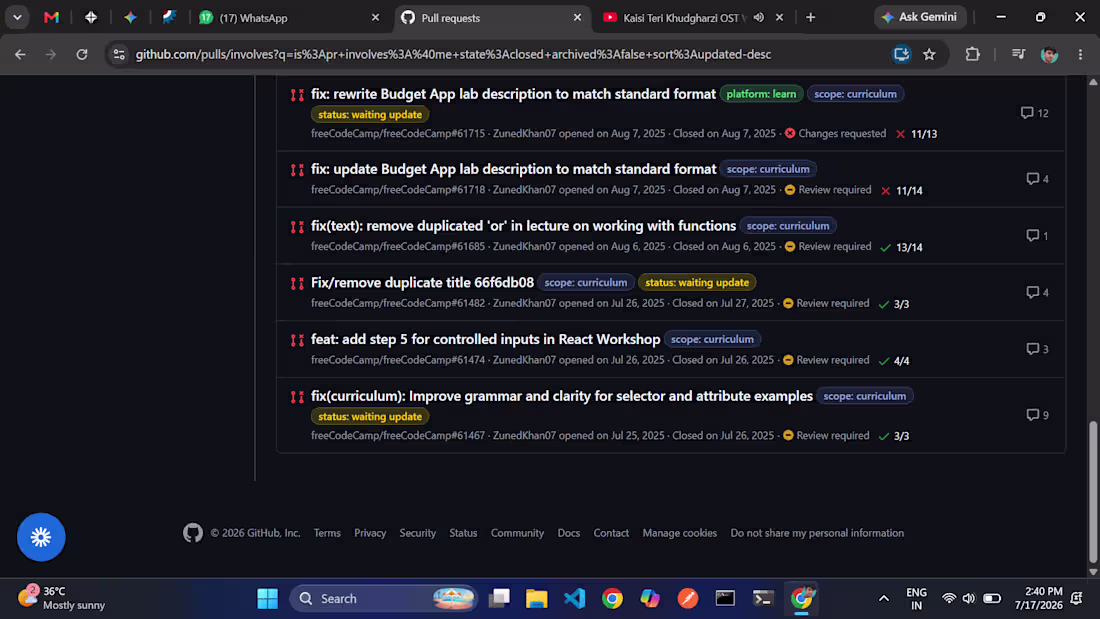Mute the Kaisi Teri Khudgharzi tab audio
The height and width of the screenshot is (619, 1100).
coord(758,18)
